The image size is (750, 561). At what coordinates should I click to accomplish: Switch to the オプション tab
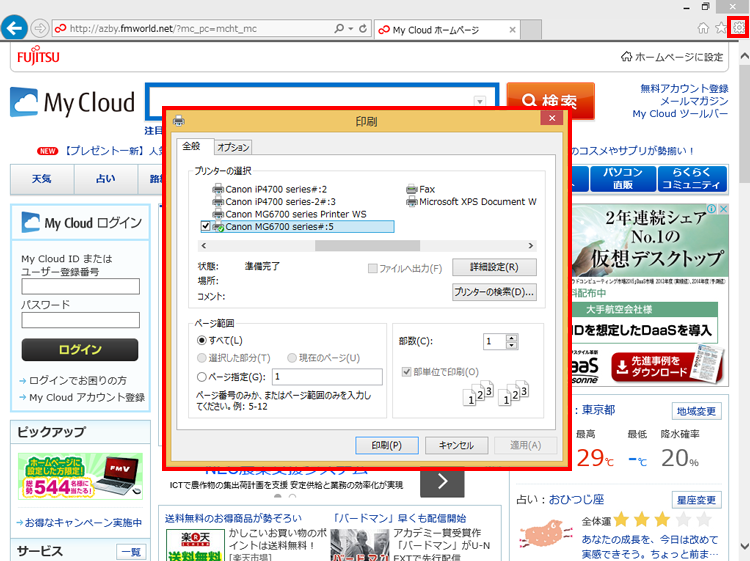[x=233, y=147]
